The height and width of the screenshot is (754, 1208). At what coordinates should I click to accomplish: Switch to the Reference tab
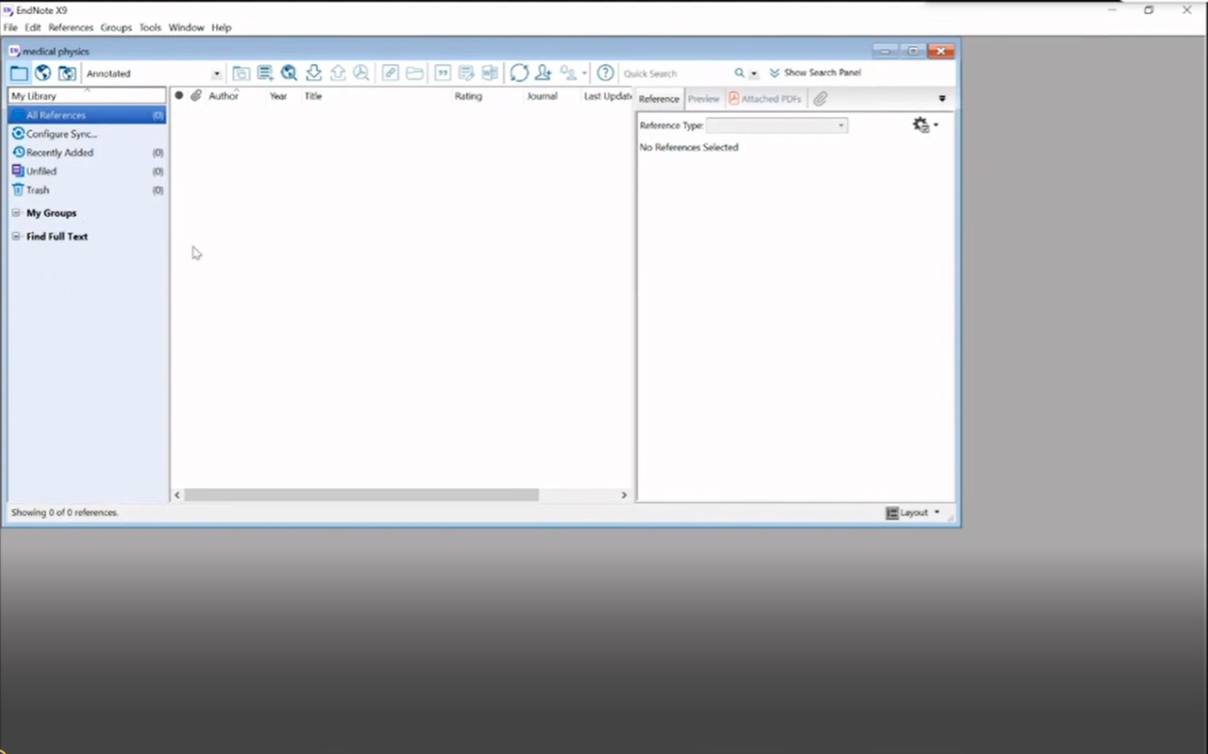click(659, 99)
